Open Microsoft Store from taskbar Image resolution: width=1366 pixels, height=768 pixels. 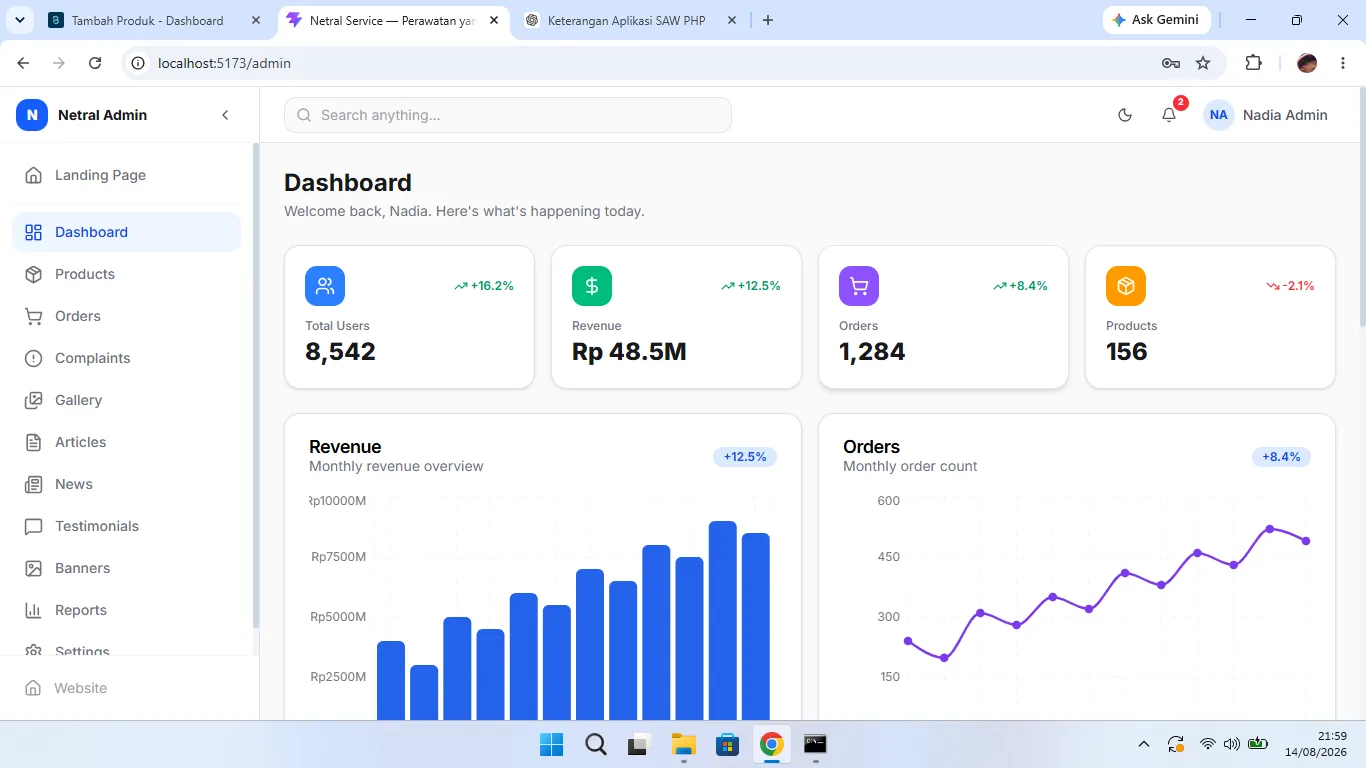(x=727, y=744)
